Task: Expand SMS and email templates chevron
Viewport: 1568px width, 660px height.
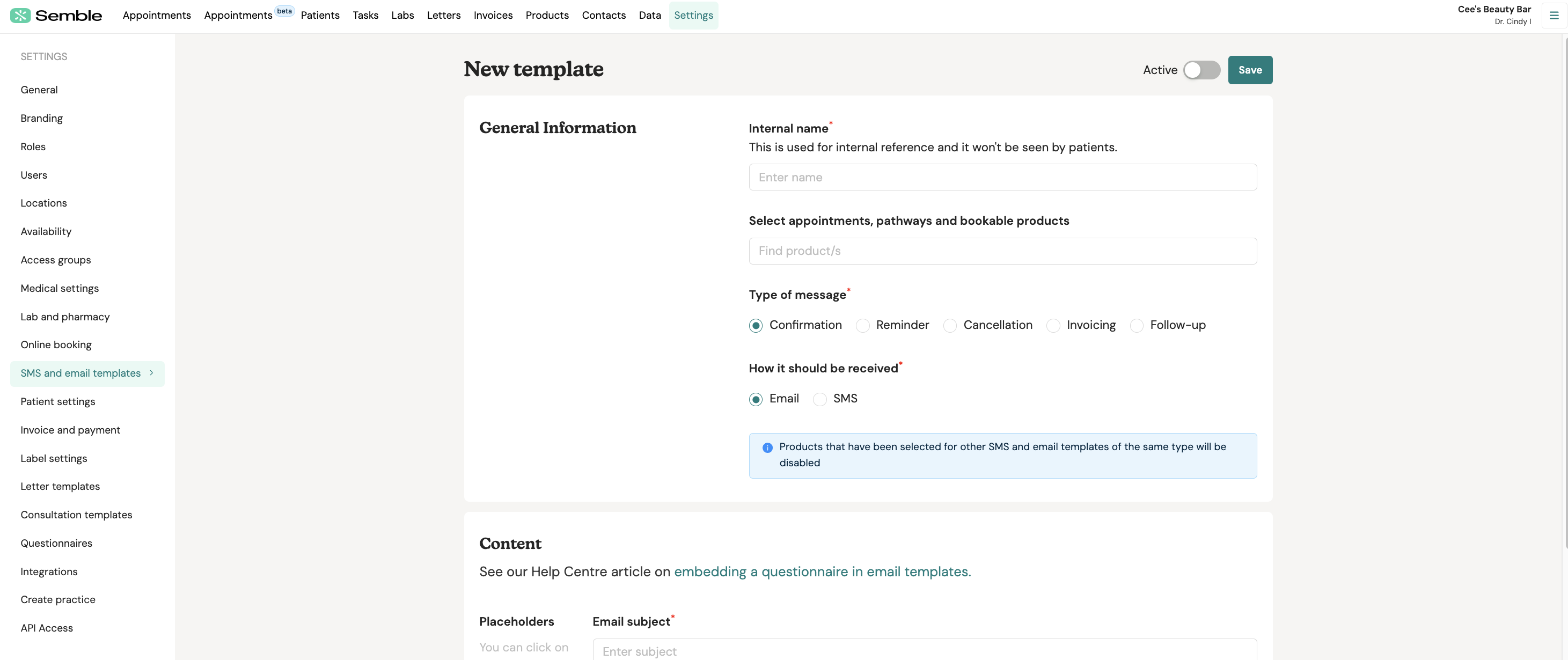Action: pos(151,373)
